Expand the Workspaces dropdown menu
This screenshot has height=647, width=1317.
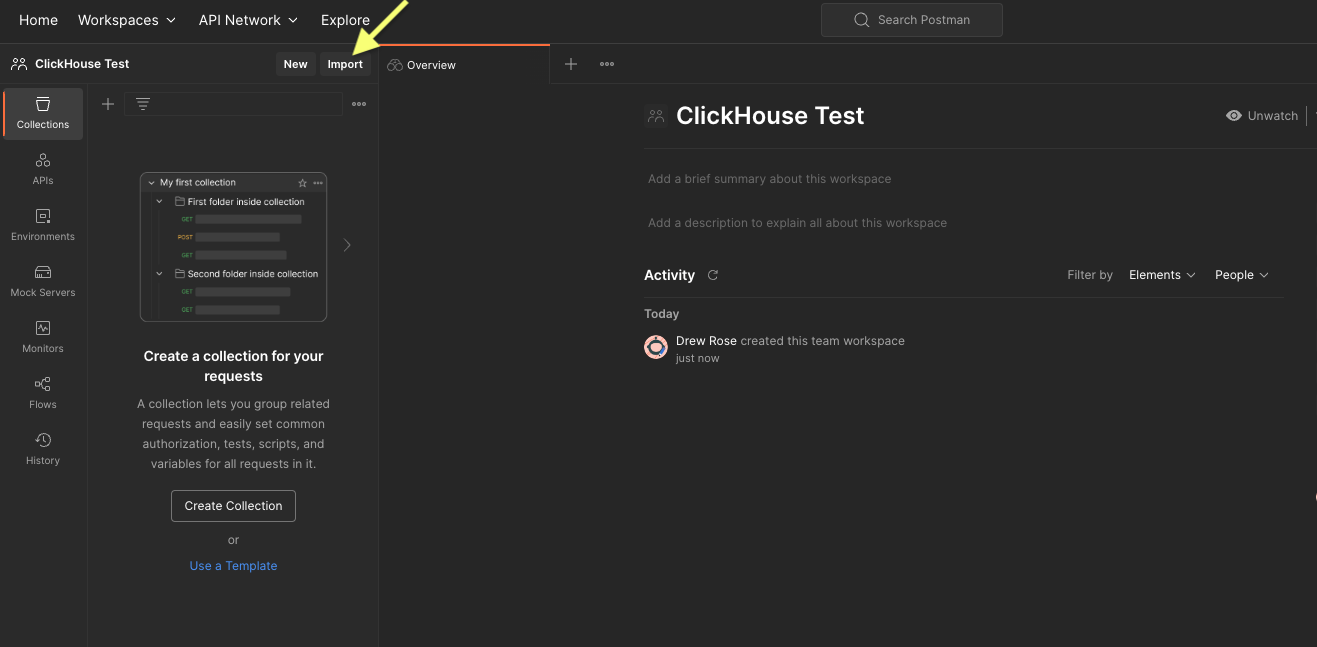point(127,20)
